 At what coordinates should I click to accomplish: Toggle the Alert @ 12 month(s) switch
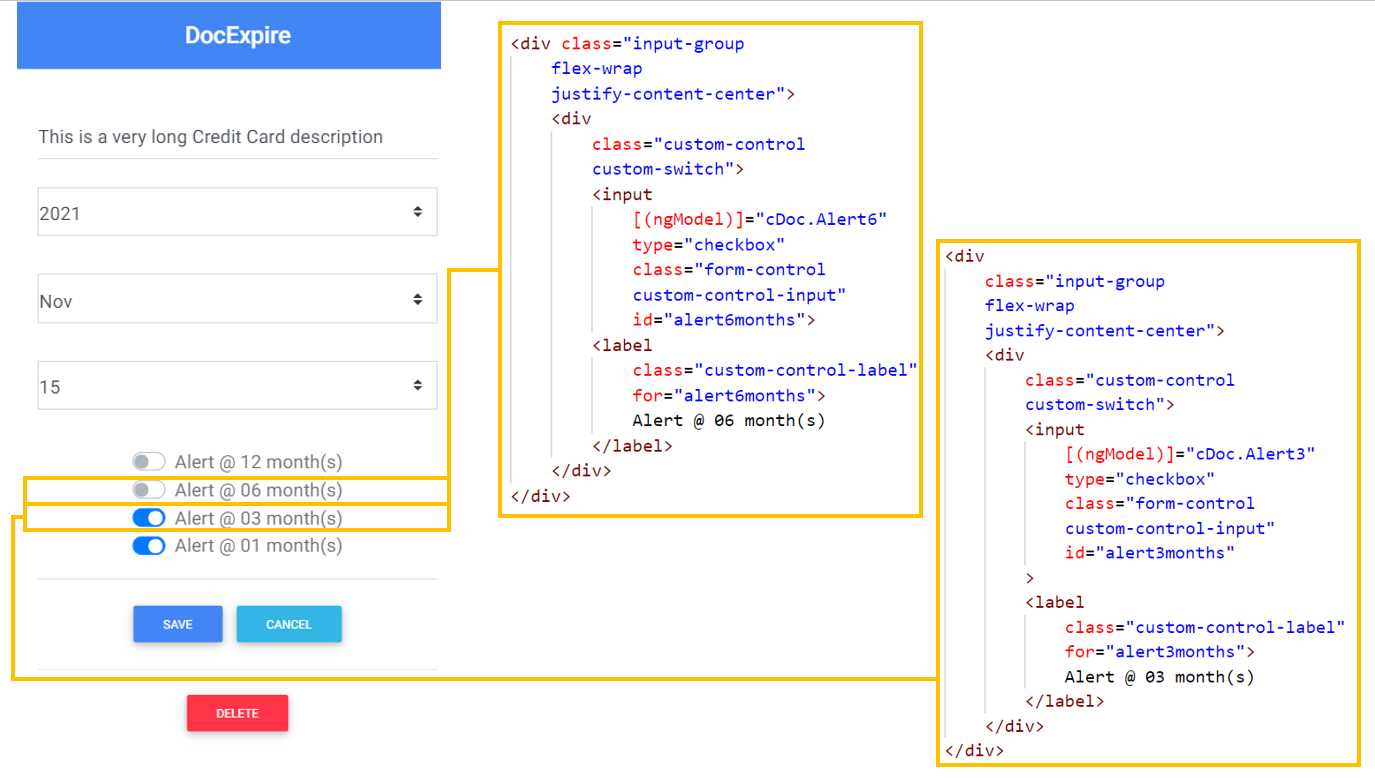pyautogui.click(x=149, y=461)
